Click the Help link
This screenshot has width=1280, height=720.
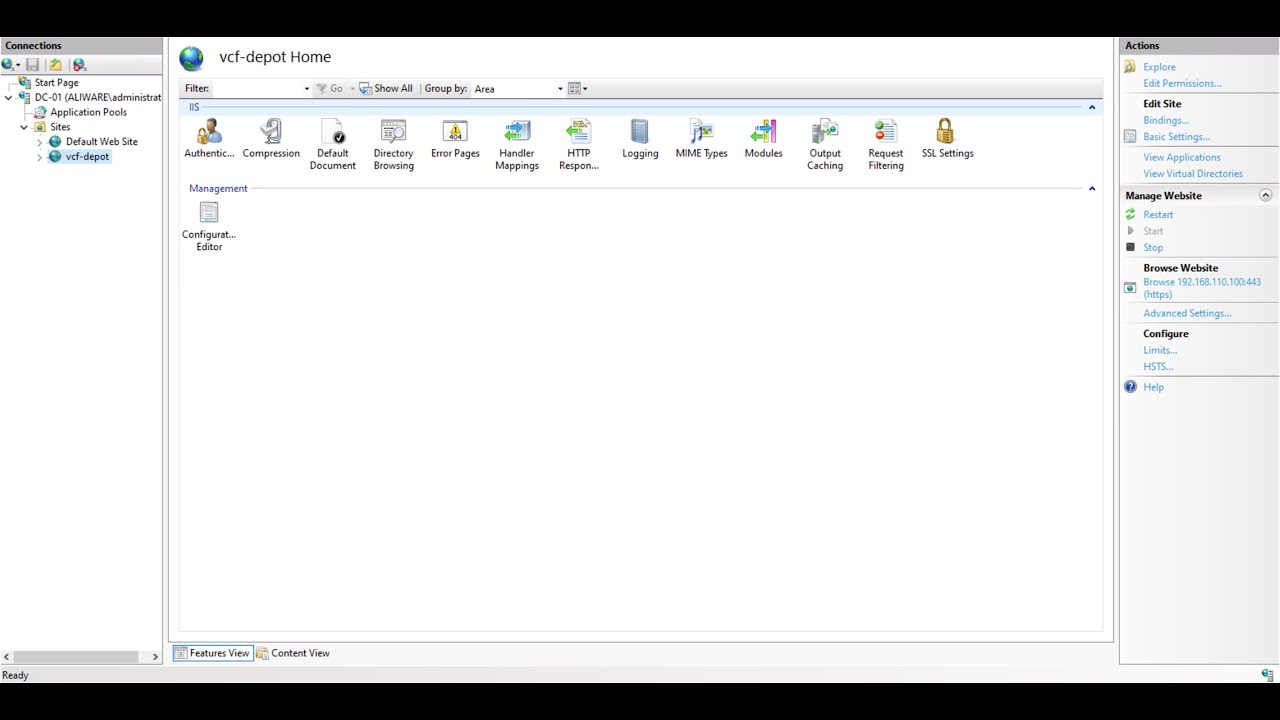1153,387
